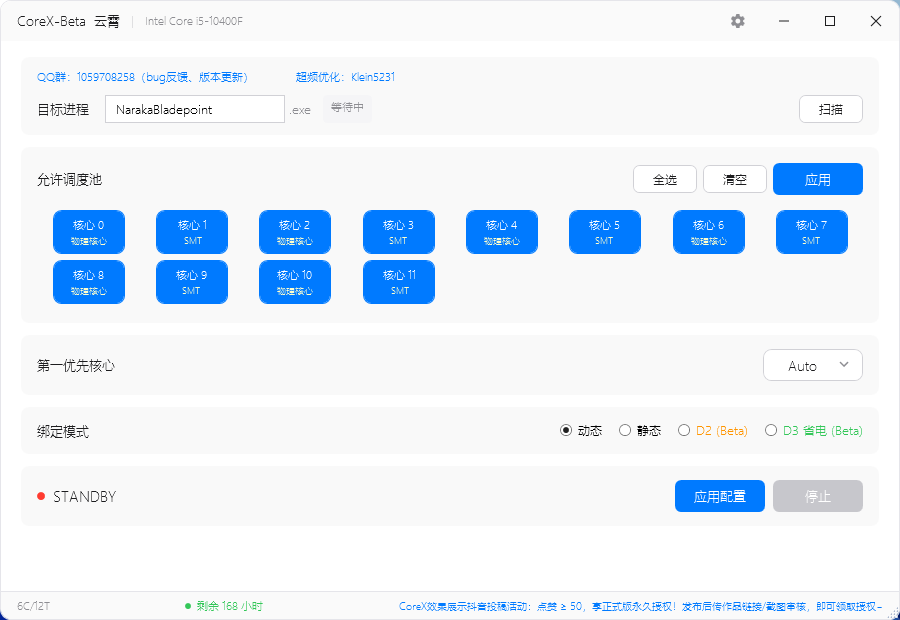Open the settings gear icon
Viewport: 900px width, 620px height.
pos(737,20)
